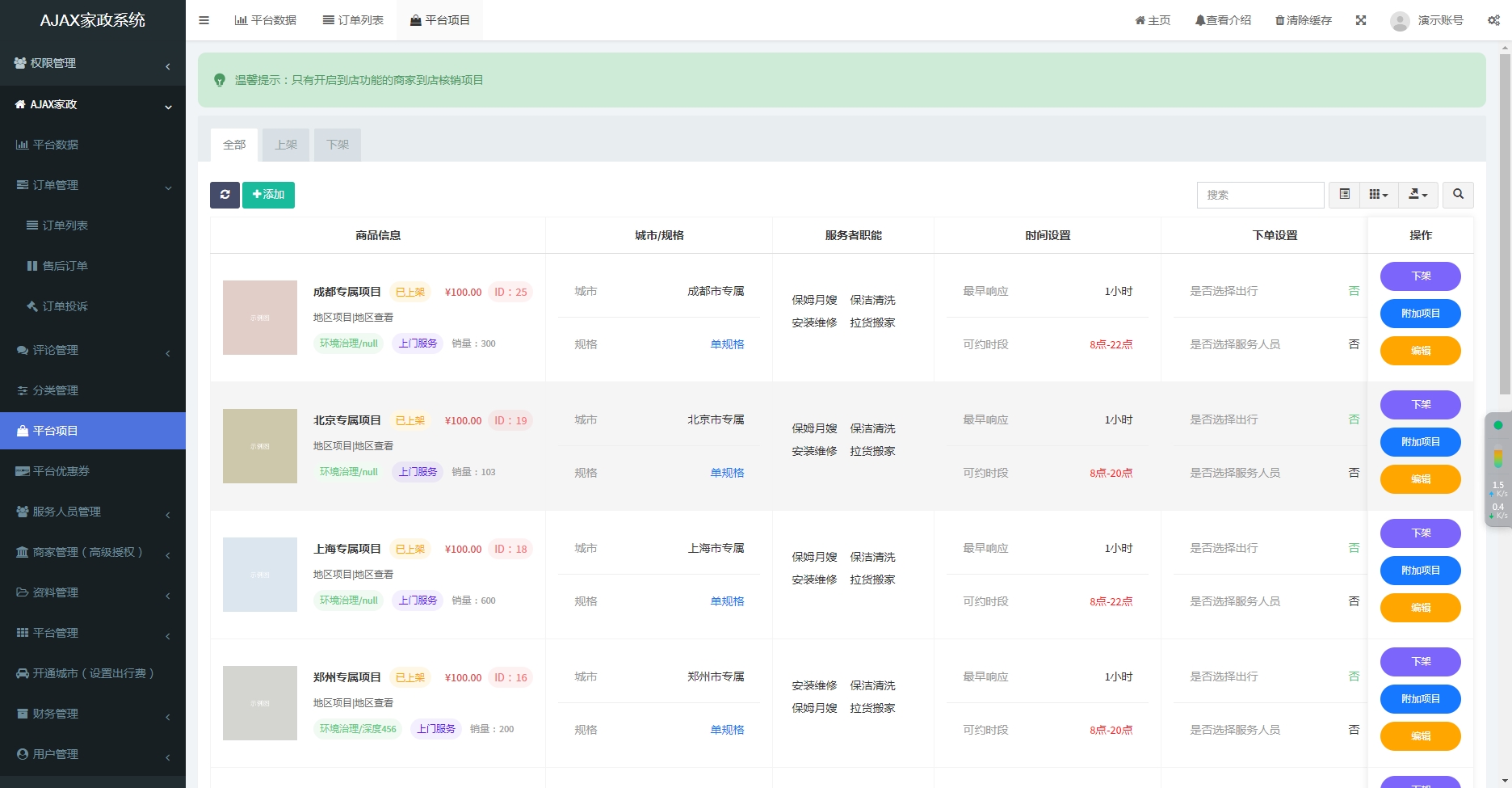Expand 服务人员管理 sidebar section

pos(92,512)
